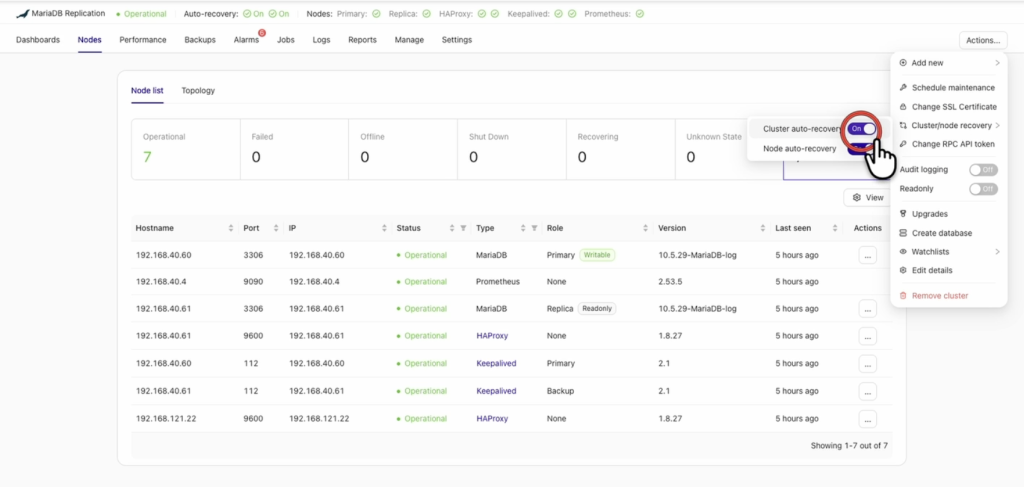1024x487 pixels.
Task: Open actions menu for MariaDB Primary row
Action: coord(867,255)
